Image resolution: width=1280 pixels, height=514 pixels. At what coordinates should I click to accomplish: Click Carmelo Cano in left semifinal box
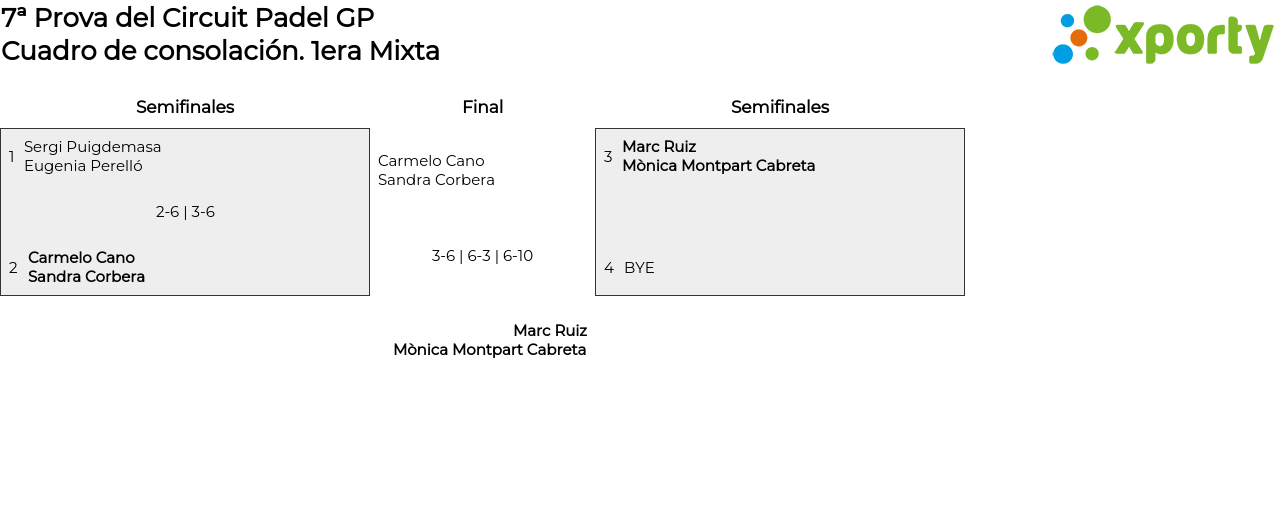pos(81,258)
